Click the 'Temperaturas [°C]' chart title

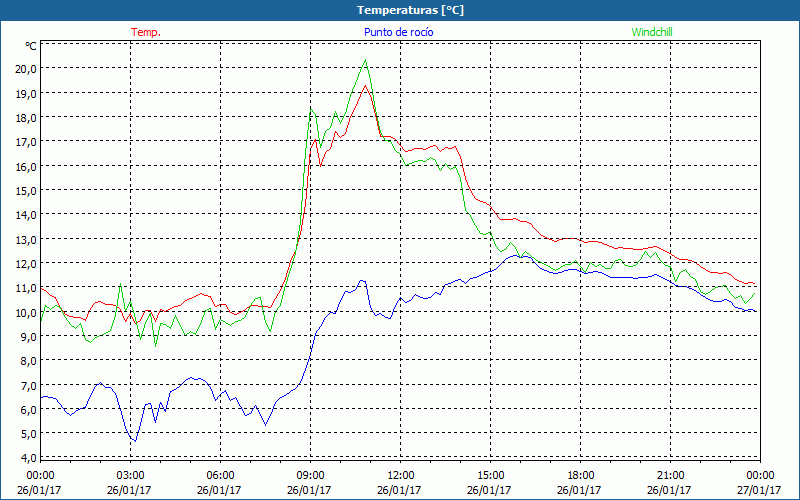tap(410, 10)
